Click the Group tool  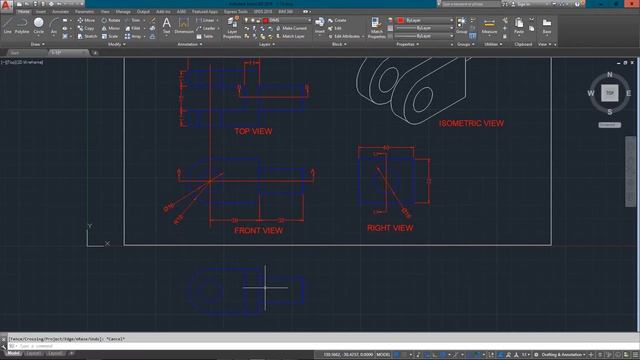[461, 25]
